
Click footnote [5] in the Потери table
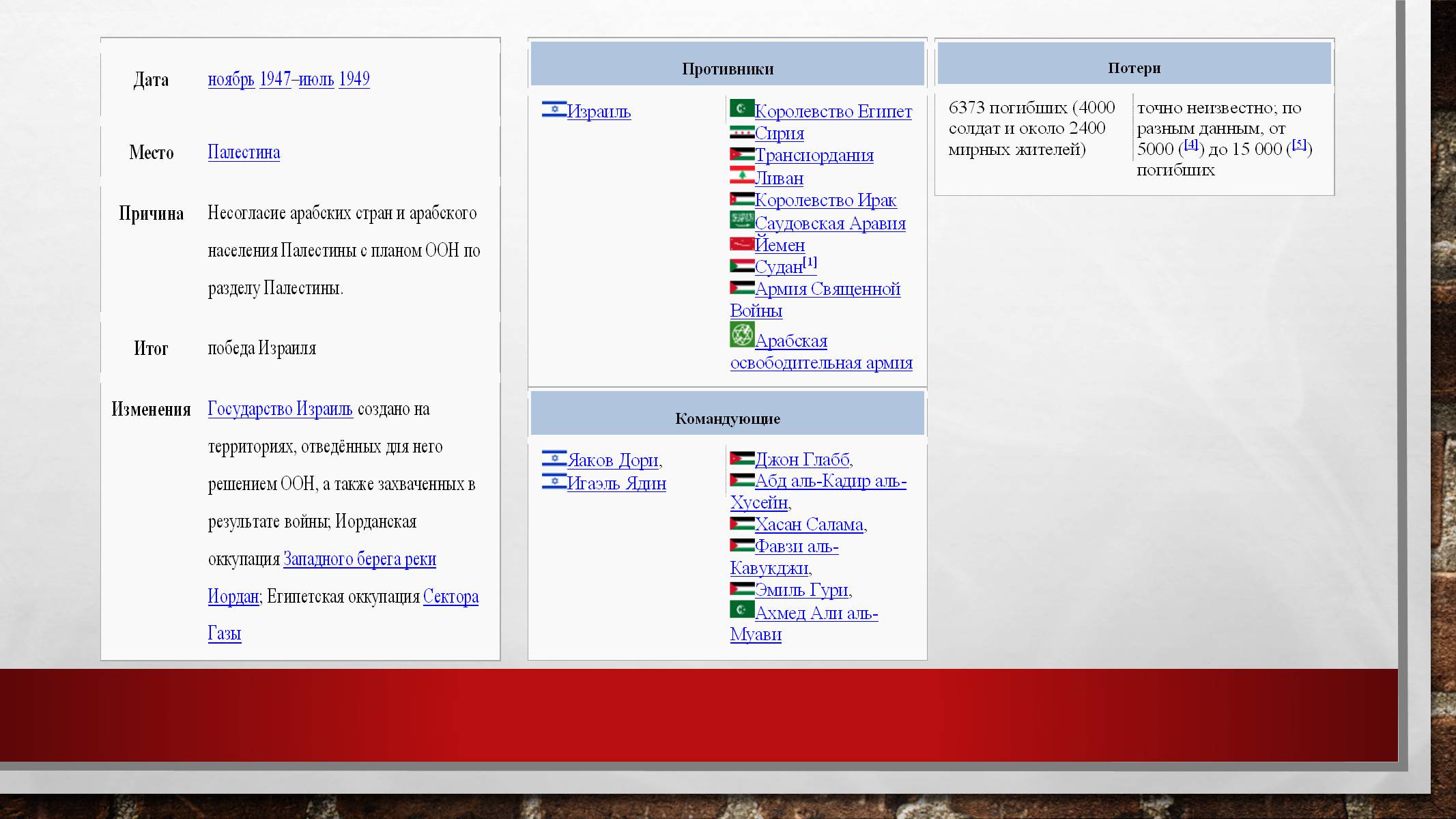[1299, 144]
